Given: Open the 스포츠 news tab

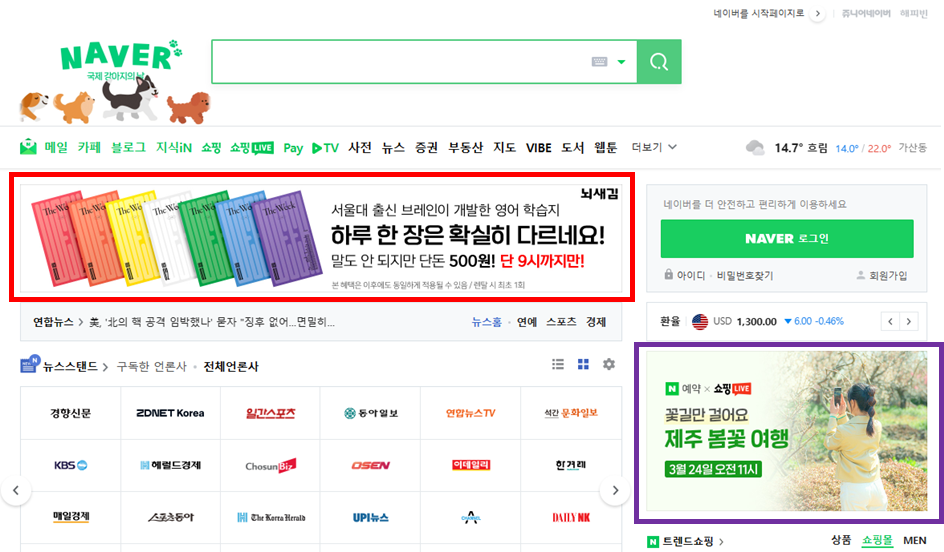Looking at the screenshot, I should 561,322.
